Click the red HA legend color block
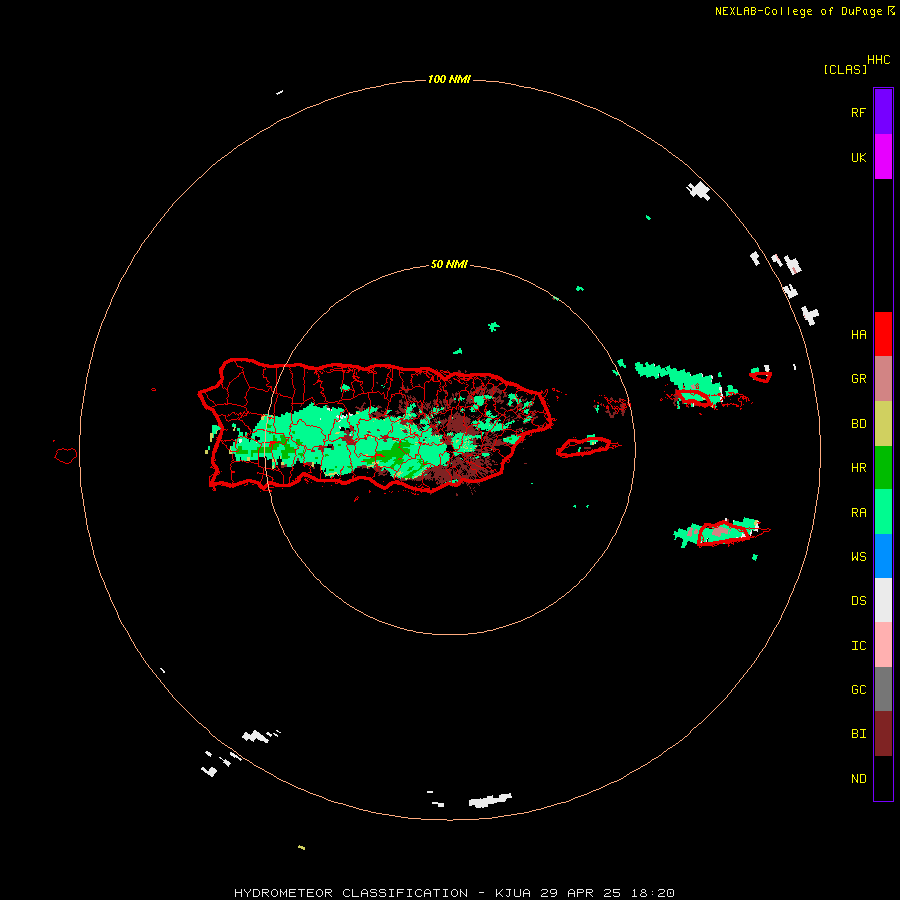This screenshot has height=900, width=900. pos(883,334)
